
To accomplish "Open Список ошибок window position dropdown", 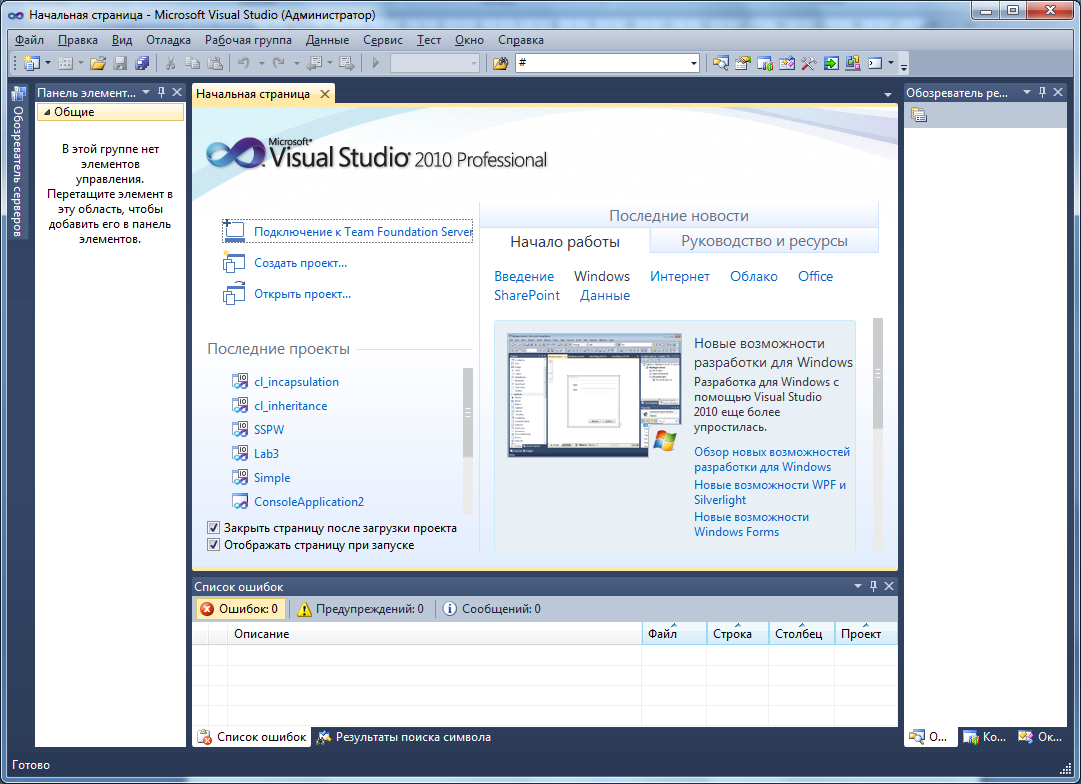I will pyautogui.click(x=858, y=586).
